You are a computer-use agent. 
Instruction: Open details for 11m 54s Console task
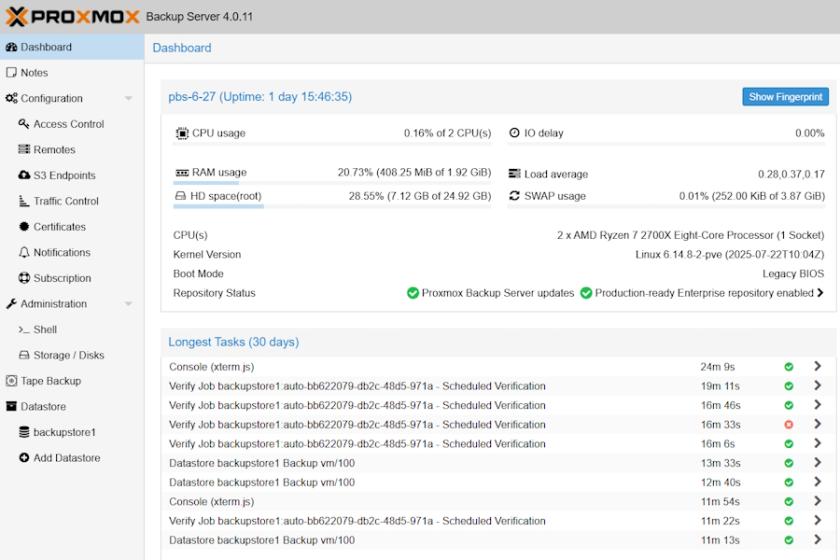coord(818,501)
